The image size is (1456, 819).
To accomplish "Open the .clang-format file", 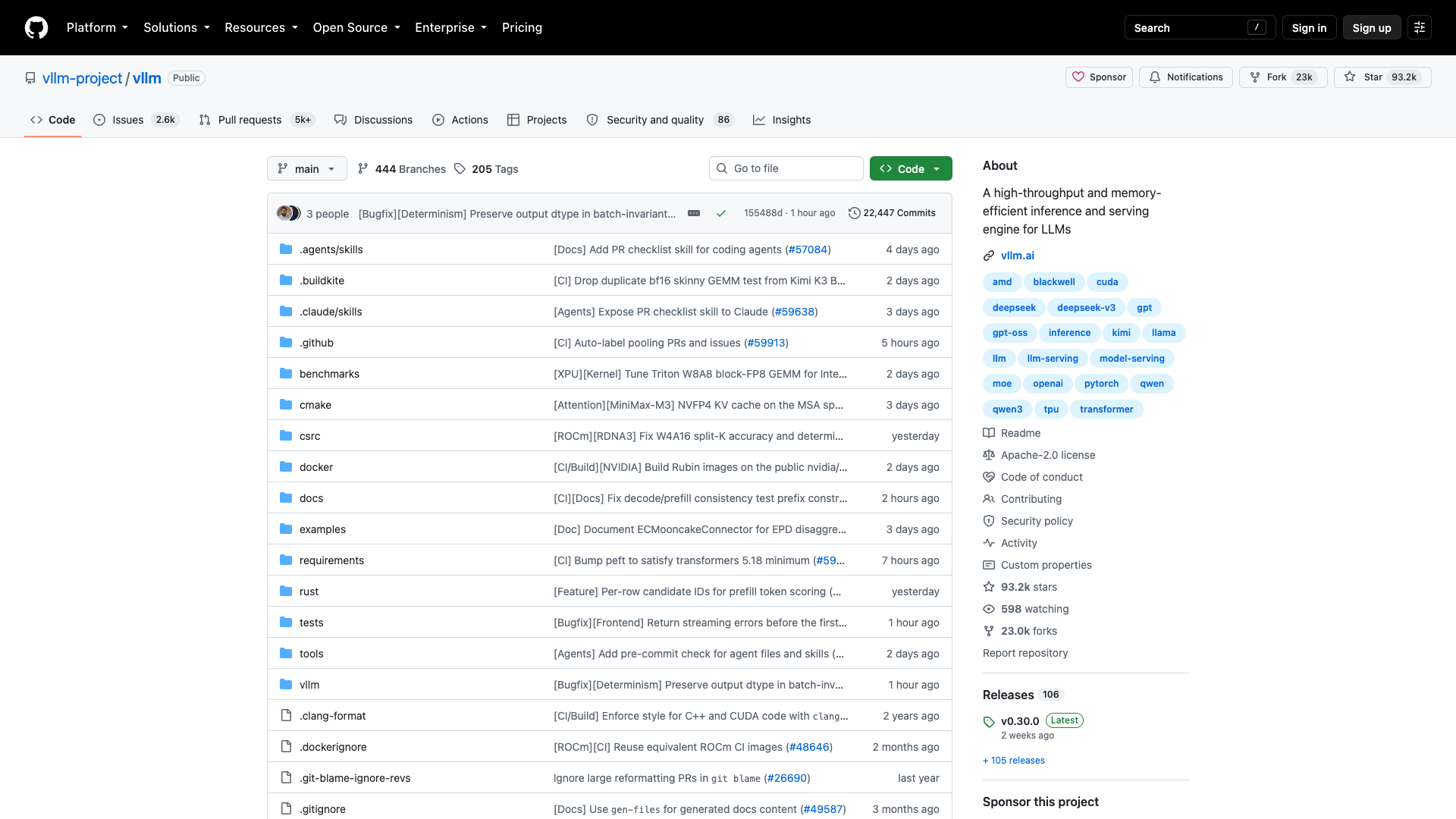I will click(332, 716).
